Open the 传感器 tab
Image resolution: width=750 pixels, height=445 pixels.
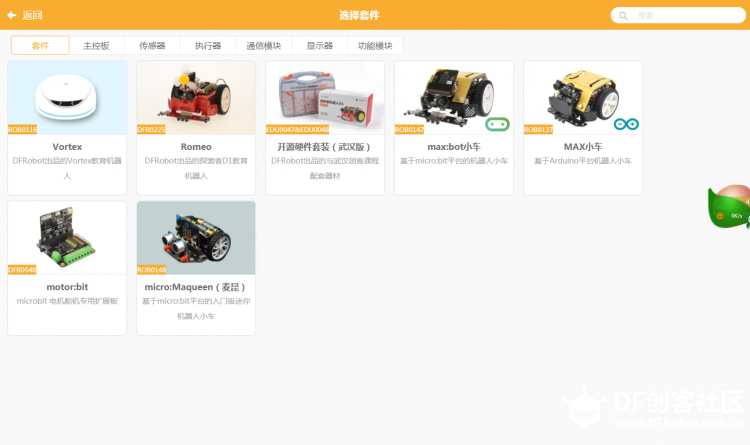[x=152, y=45]
